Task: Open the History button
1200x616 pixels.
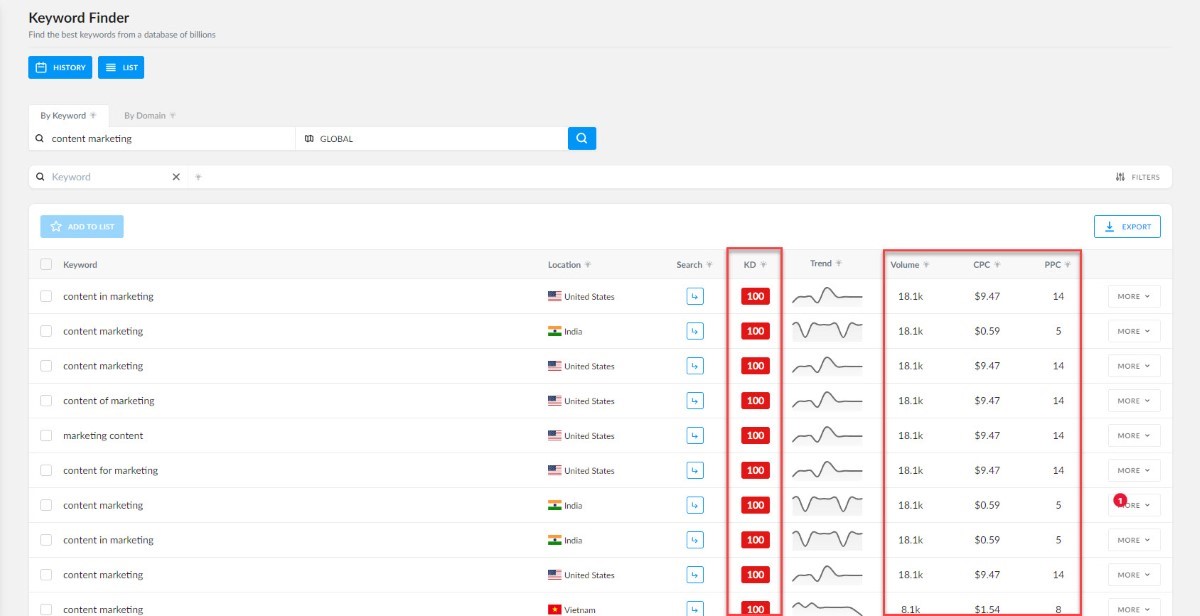Action: [x=60, y=67]
